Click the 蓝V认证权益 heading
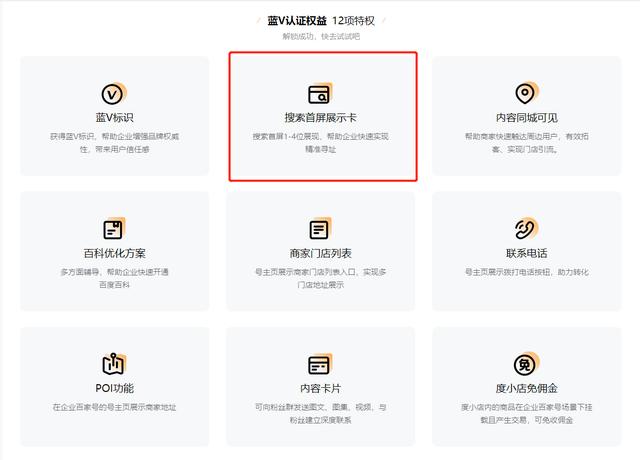This screenshot has height=460, width=640. click(297, 20)
